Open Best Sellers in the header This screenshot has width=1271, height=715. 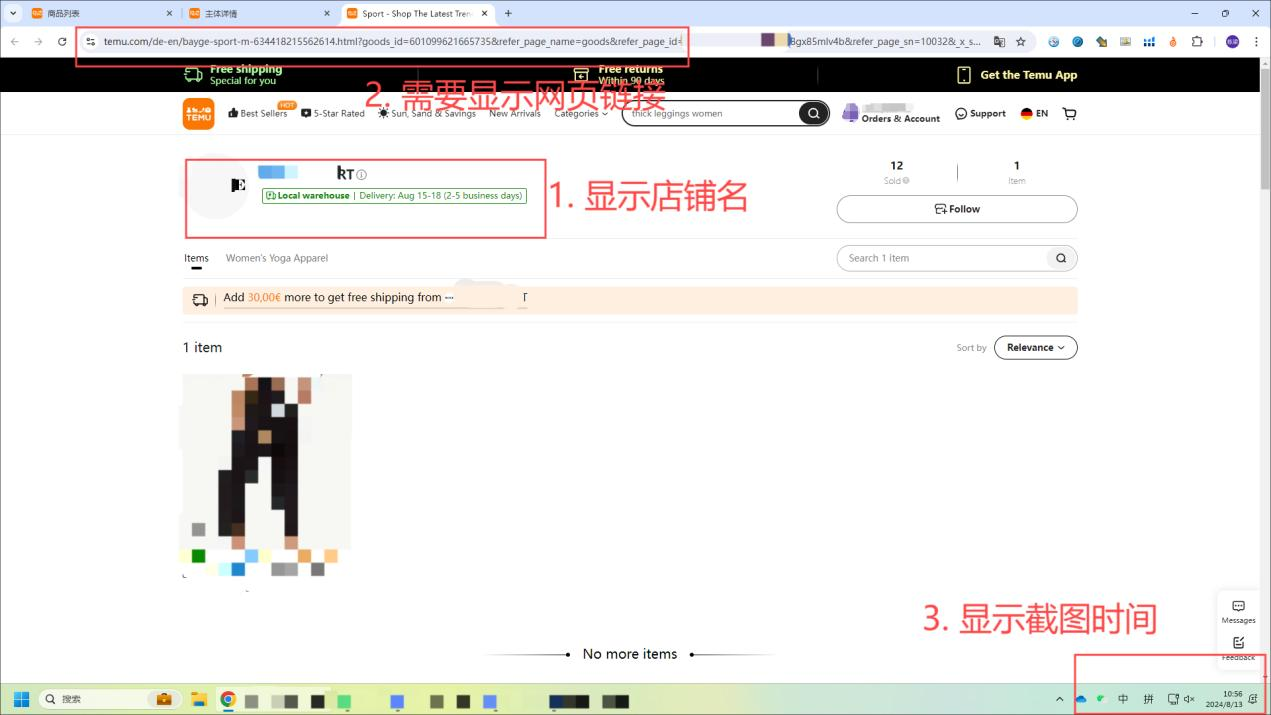coord(258,113)
